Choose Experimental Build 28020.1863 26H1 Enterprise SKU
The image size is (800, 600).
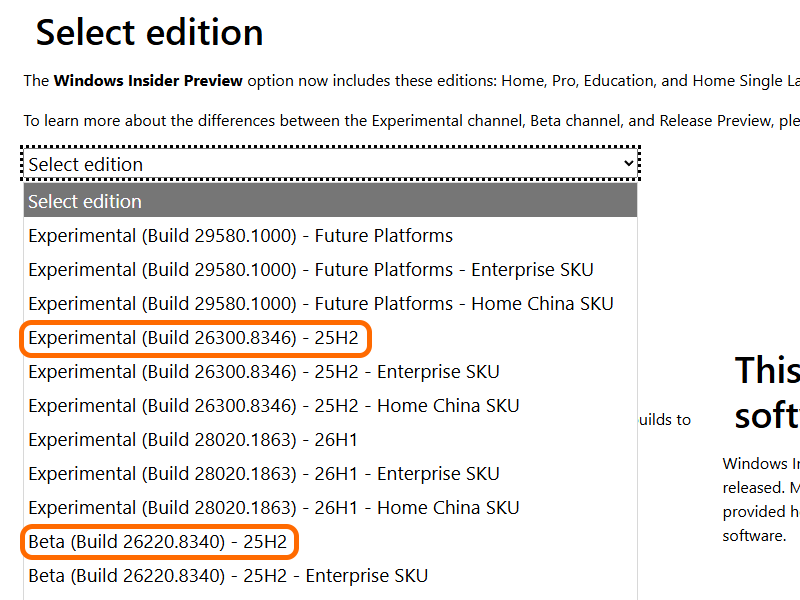click(330, 473)
